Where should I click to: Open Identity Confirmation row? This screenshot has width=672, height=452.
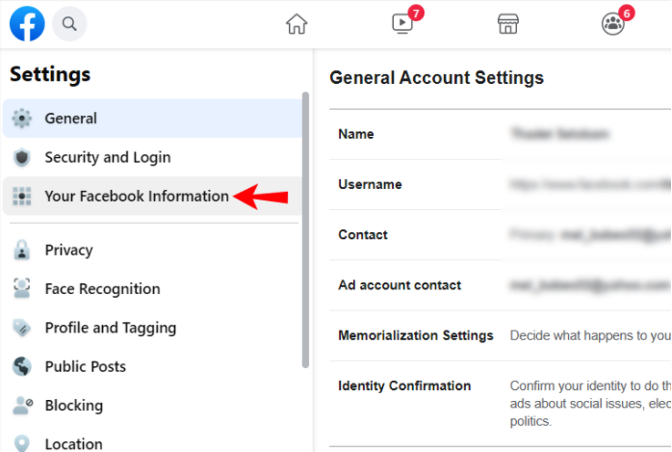coord(500,403)
